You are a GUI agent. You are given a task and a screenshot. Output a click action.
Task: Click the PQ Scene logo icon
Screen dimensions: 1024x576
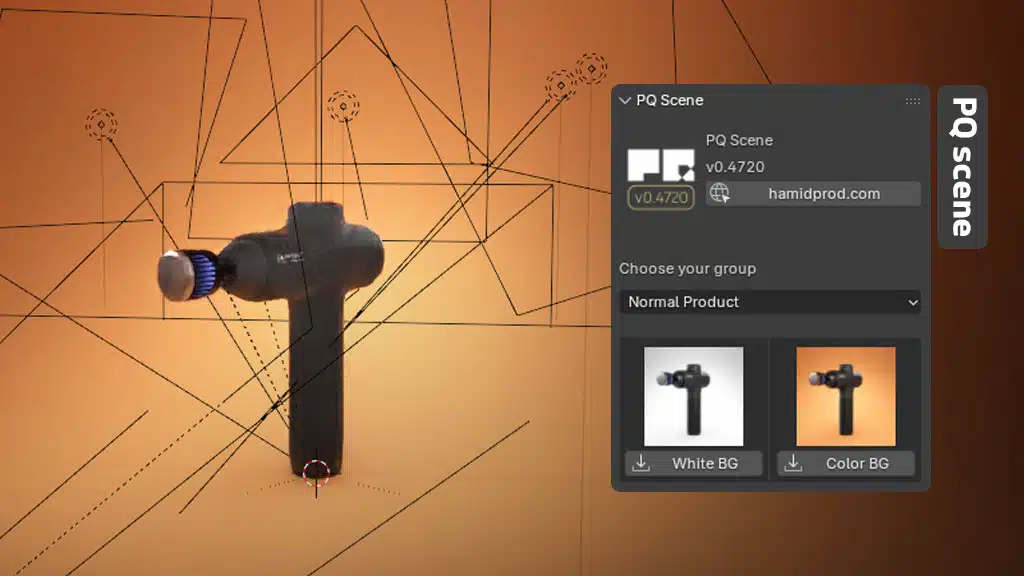pyautogui.click(x=660, y=165)
